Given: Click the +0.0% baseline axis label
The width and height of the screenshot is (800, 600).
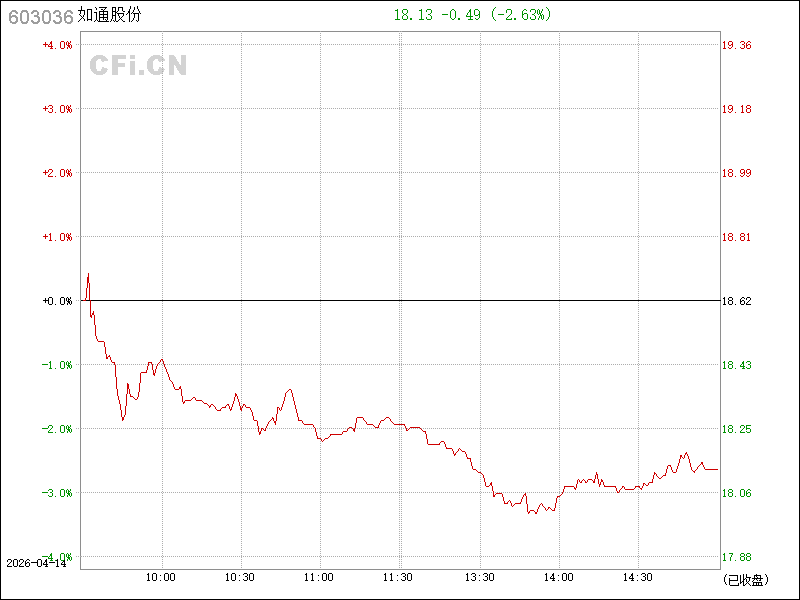Looking at the screenshot, I should [57, 301].
